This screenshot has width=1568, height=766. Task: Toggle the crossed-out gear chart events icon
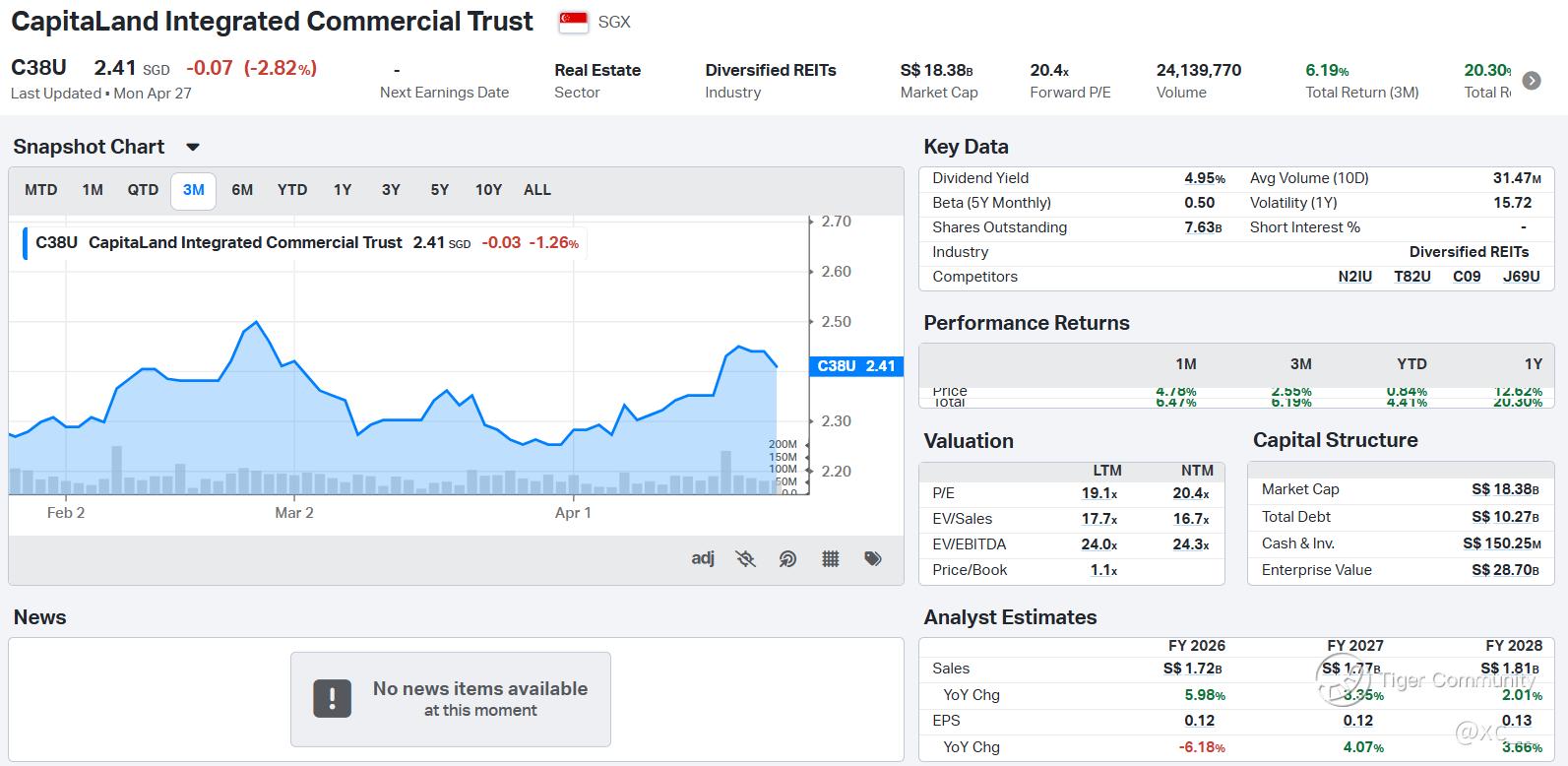click(745, 559)
